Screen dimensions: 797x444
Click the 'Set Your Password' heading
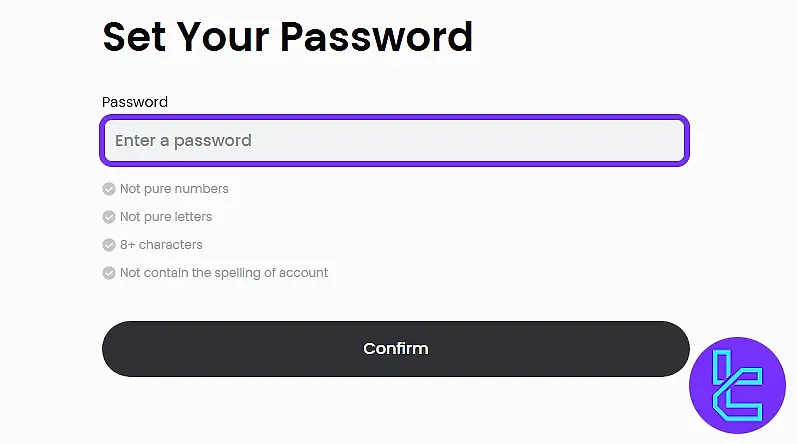[287, 37]
